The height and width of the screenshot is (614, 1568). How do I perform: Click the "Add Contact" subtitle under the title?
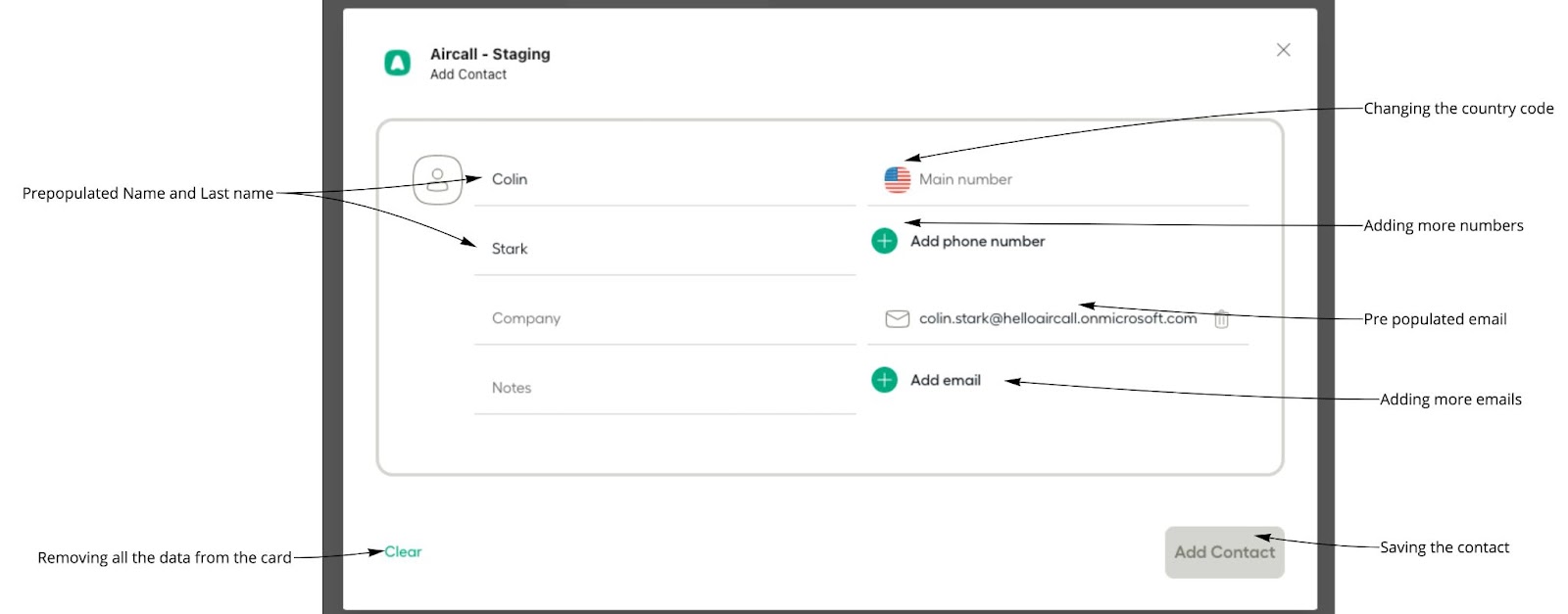point(468,75)
